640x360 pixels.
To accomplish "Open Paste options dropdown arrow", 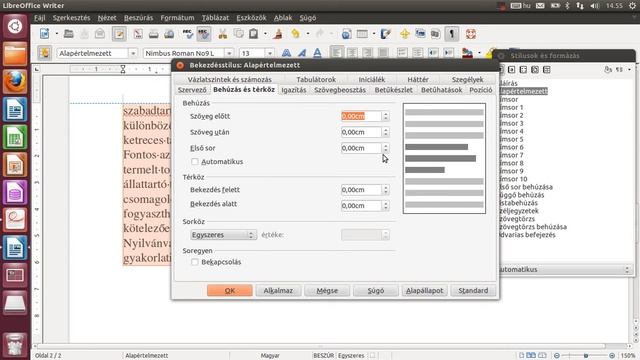I will (265, 34).
